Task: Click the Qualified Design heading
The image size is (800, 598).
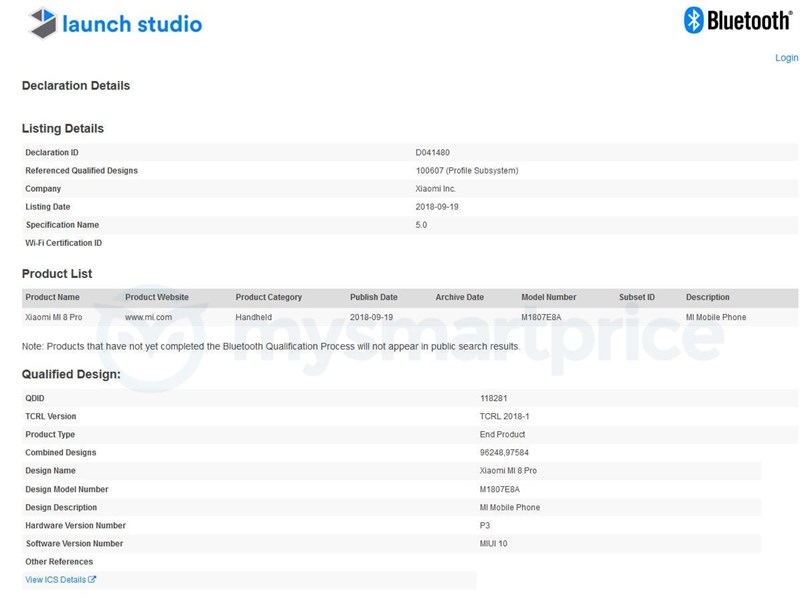Action: 71,374
